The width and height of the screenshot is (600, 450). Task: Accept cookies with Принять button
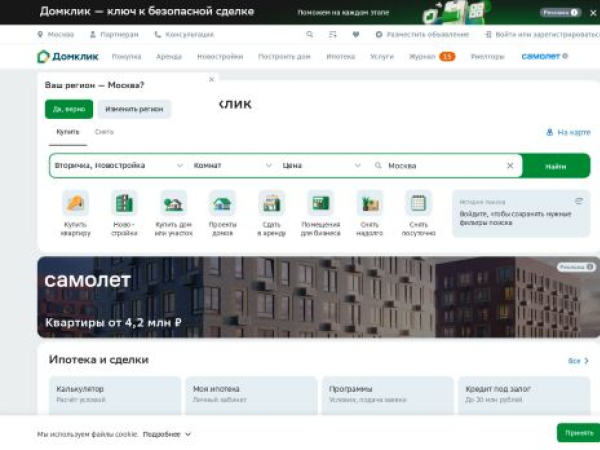click(x=579, y=433)
